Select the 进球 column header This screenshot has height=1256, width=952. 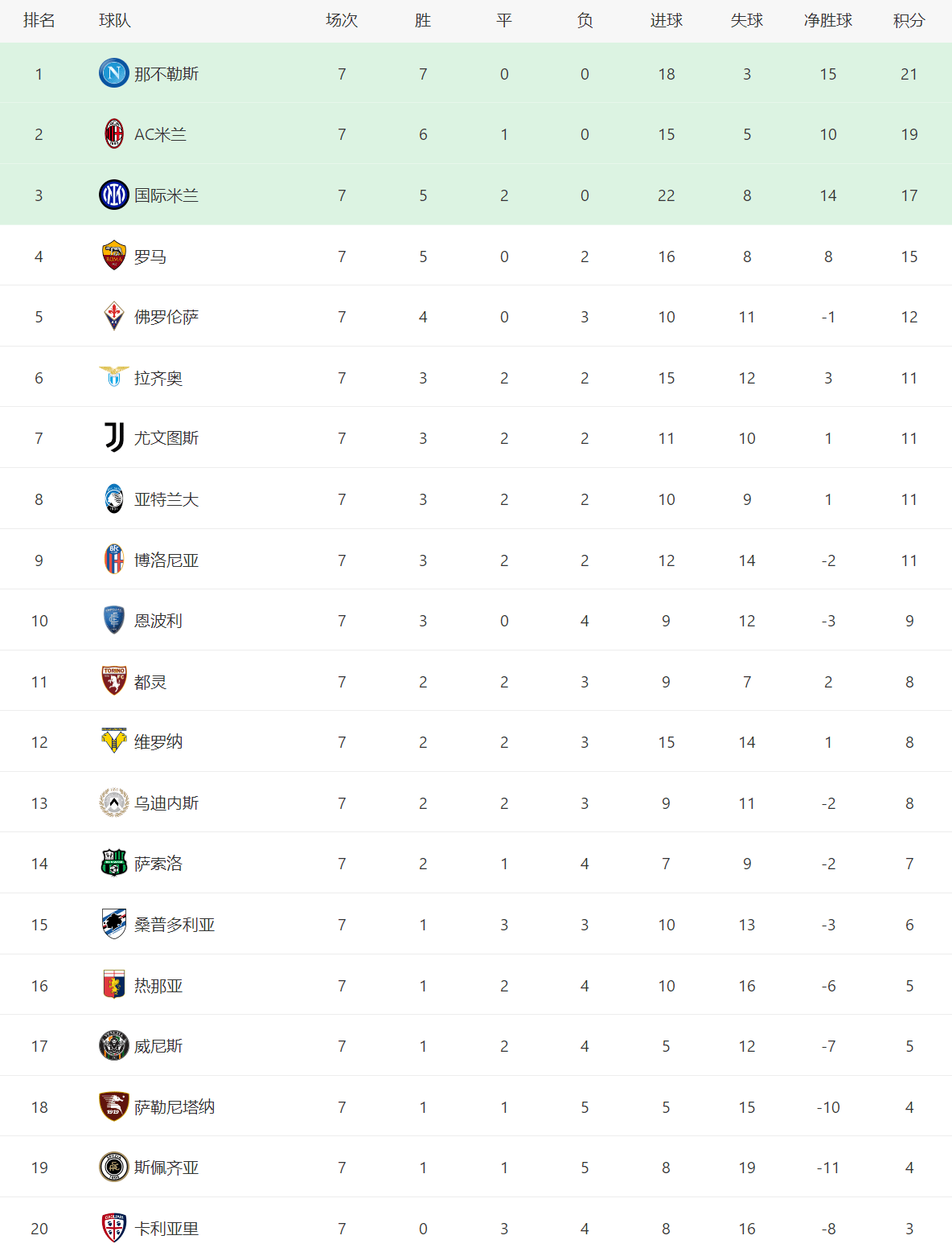tap(667, 21)
